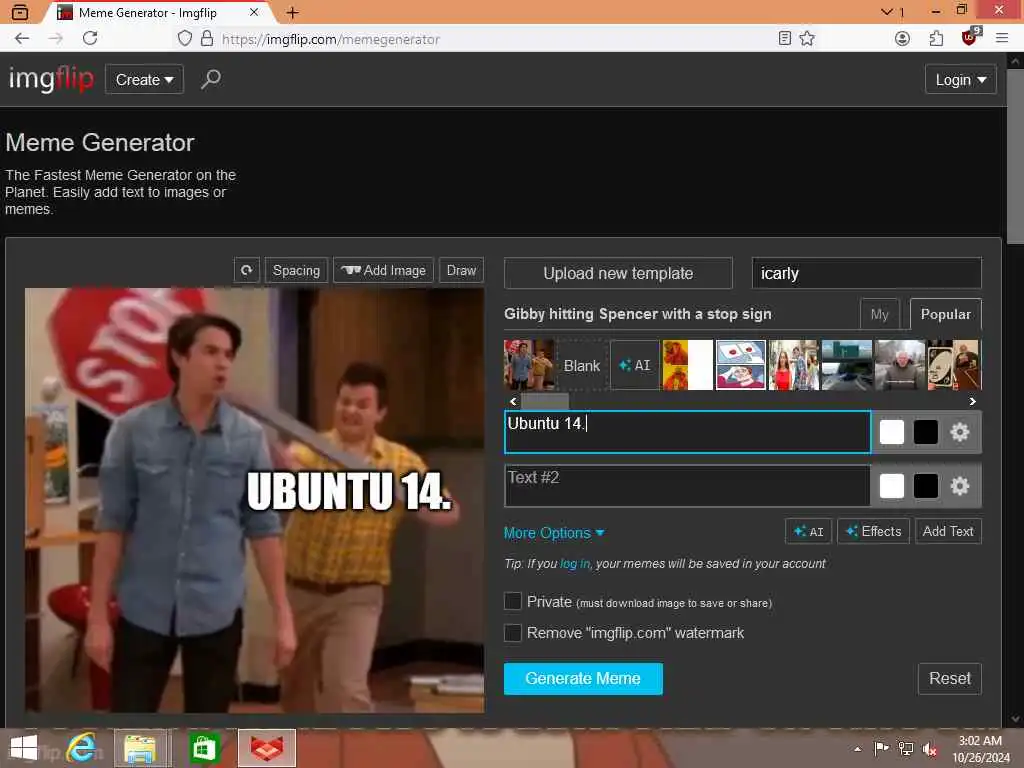Expand the Create dropdown menu

pos(144,80)
